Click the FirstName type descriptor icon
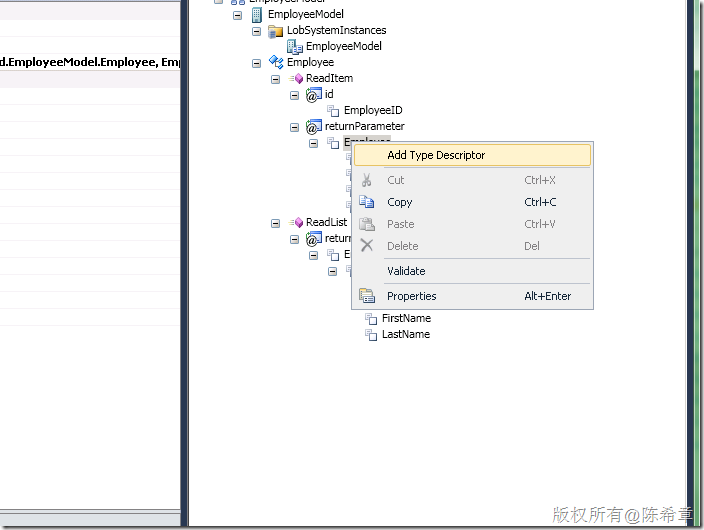 pos(371,319)
